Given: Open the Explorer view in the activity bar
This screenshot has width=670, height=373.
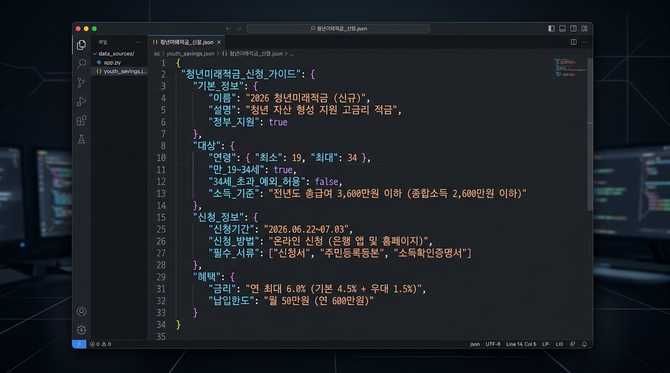Looking at the screenshot, I should point(81,45).
